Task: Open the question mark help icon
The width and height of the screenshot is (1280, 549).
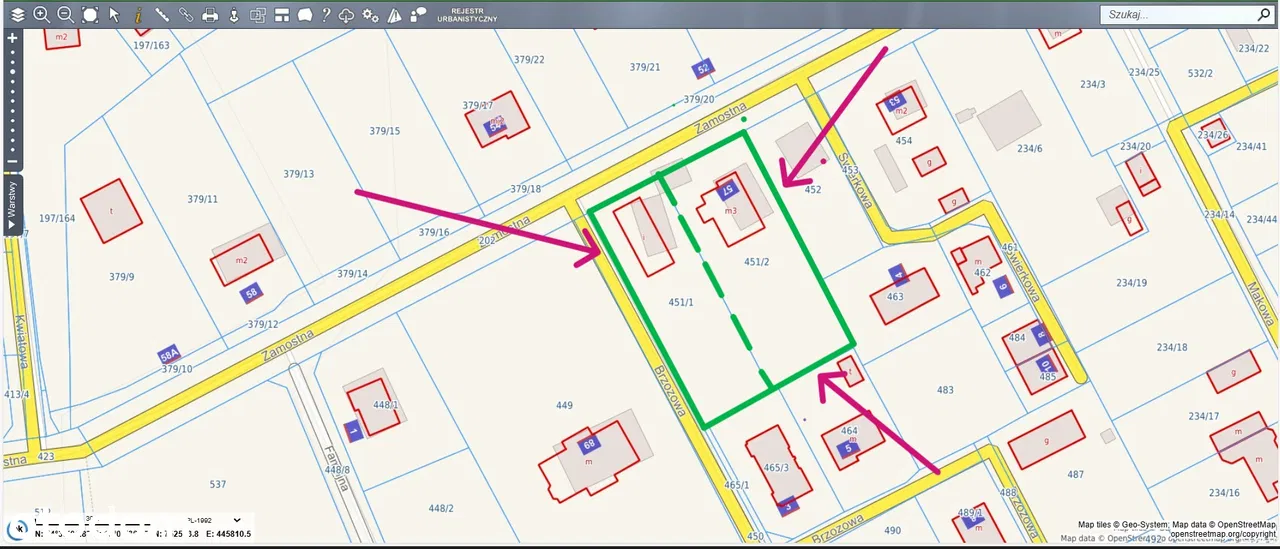Action: (326, 14)
